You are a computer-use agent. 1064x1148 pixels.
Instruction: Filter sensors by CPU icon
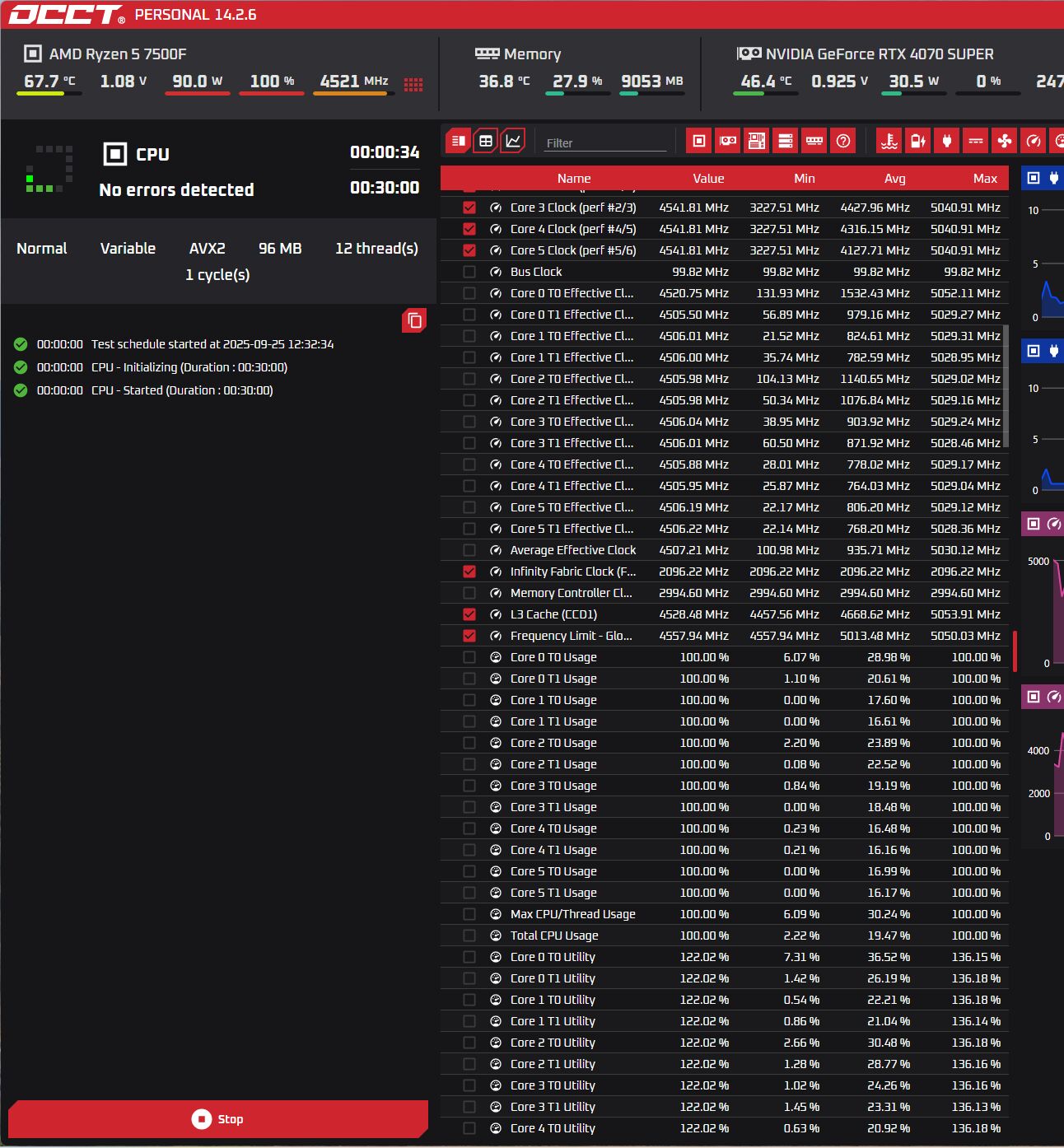[698, 141]
